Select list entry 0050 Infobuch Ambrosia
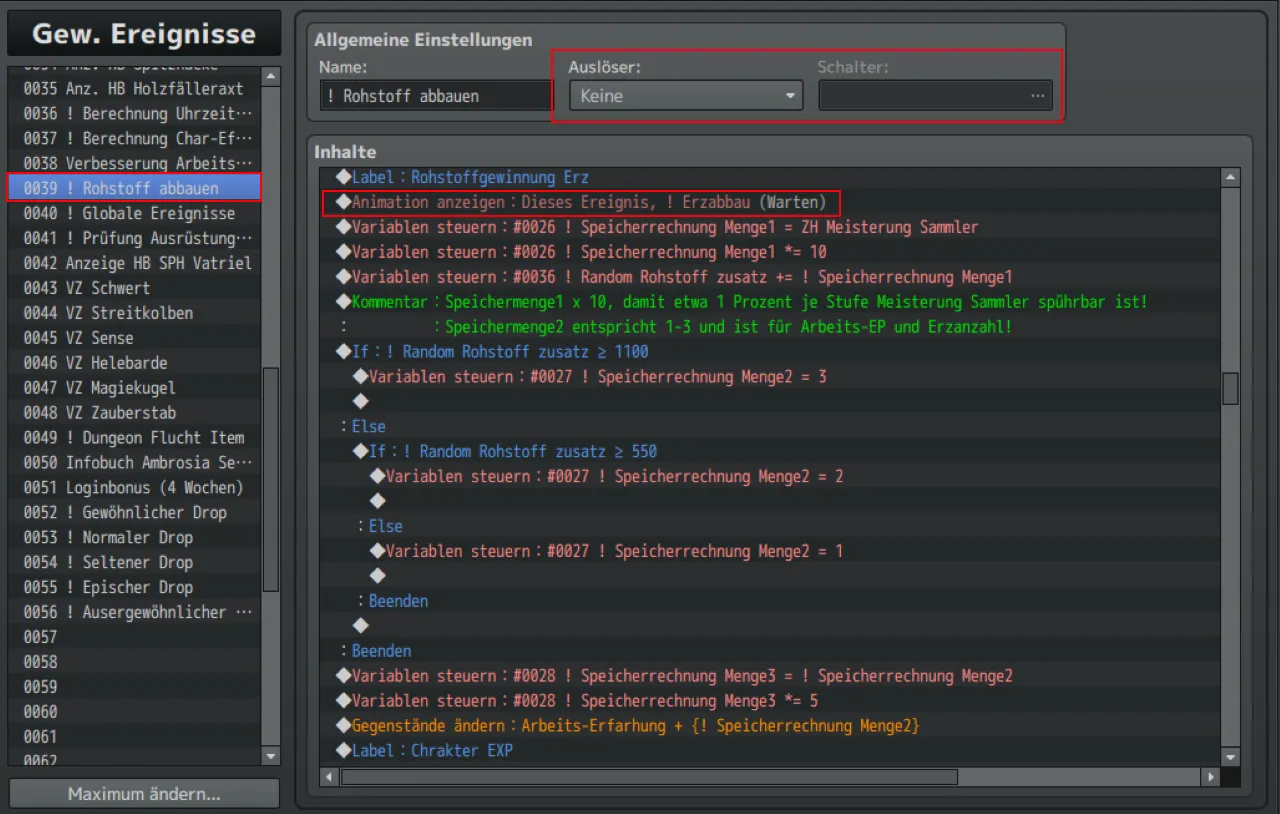Screen dimensions: 1280x814 point(134,463)
